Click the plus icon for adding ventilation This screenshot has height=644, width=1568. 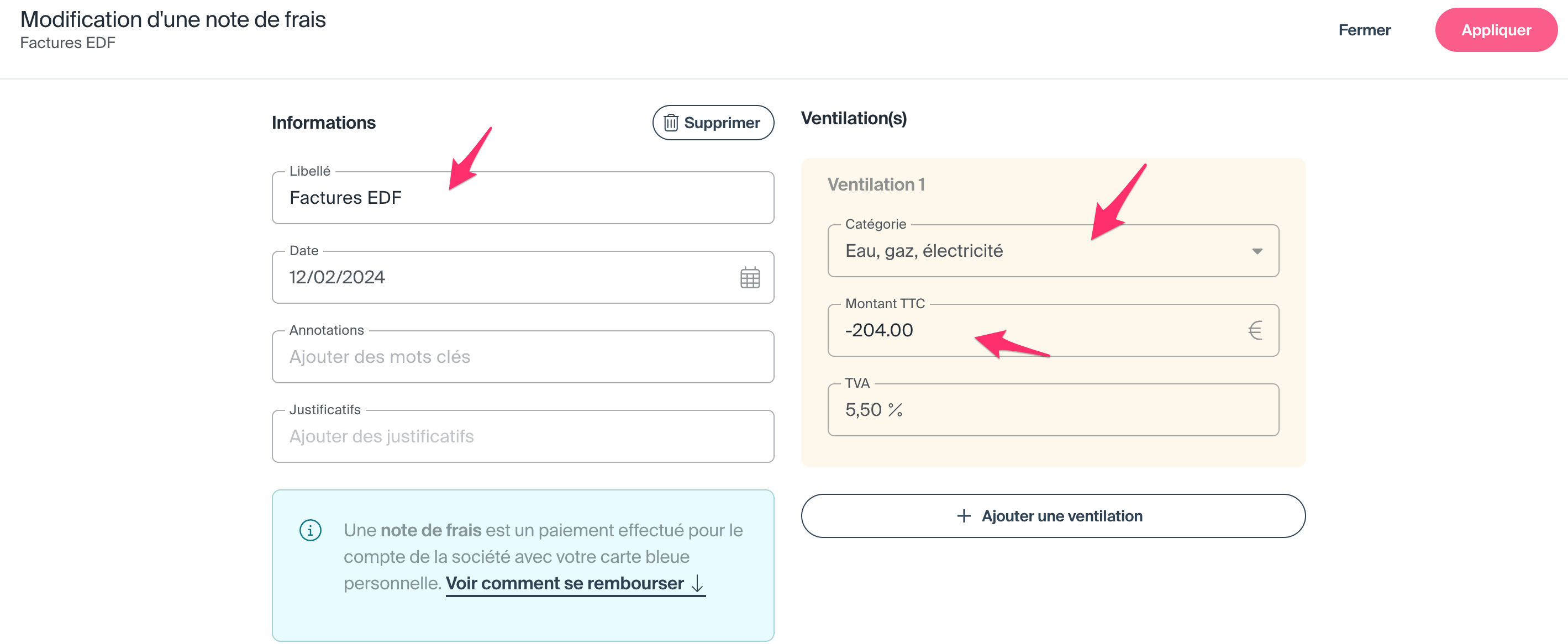964,516
